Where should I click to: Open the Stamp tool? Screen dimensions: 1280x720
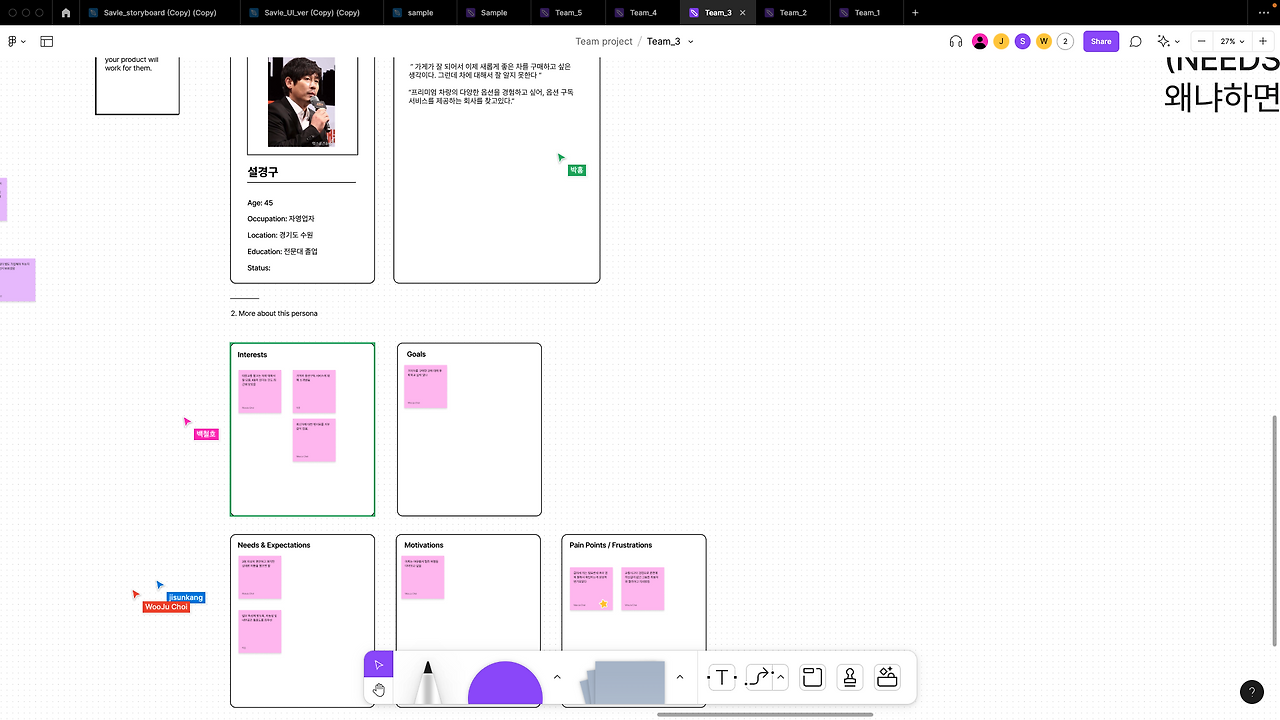pos(849,677)
